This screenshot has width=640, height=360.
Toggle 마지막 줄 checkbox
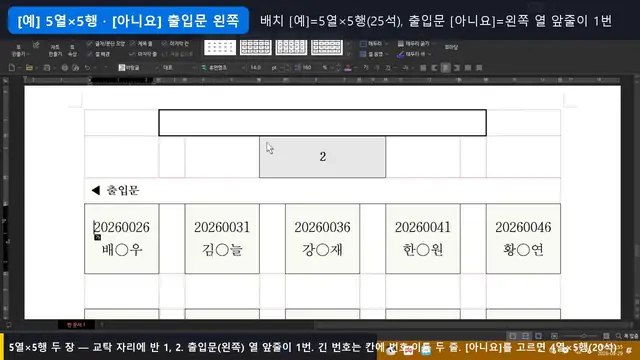click(x=132, y=54)
